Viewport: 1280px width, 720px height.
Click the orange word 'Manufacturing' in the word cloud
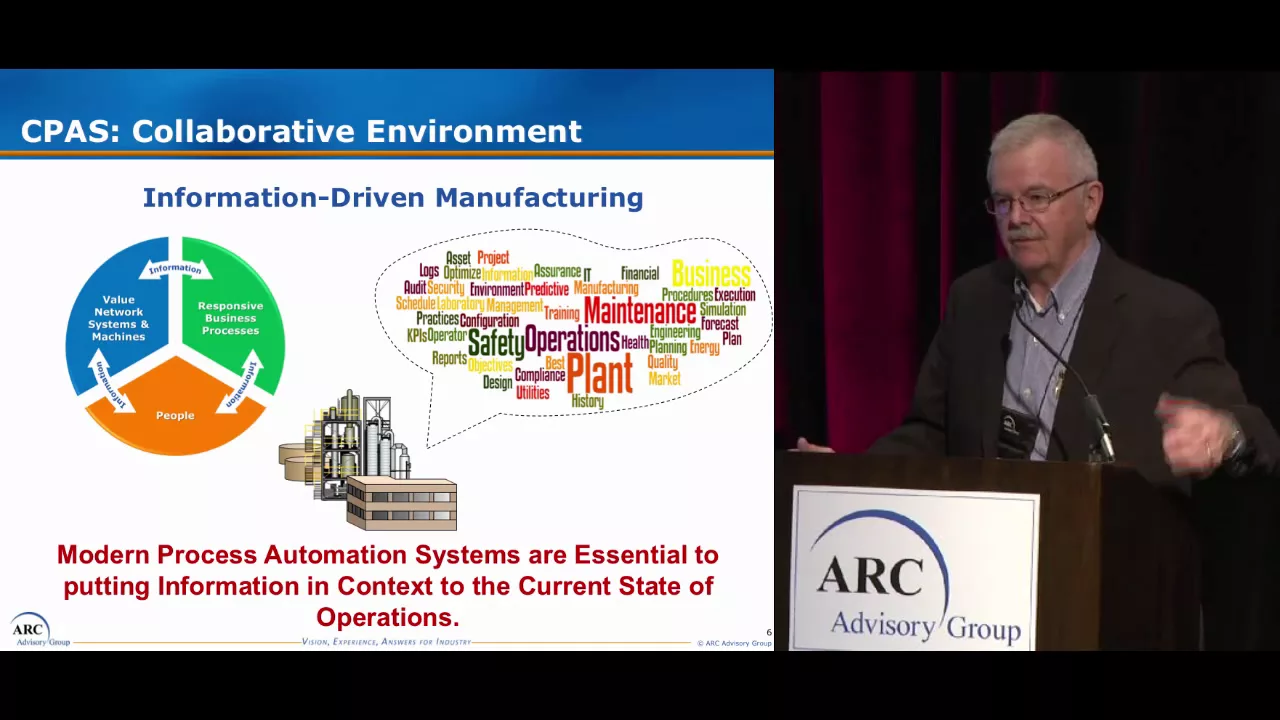click(x=606, y=289)
